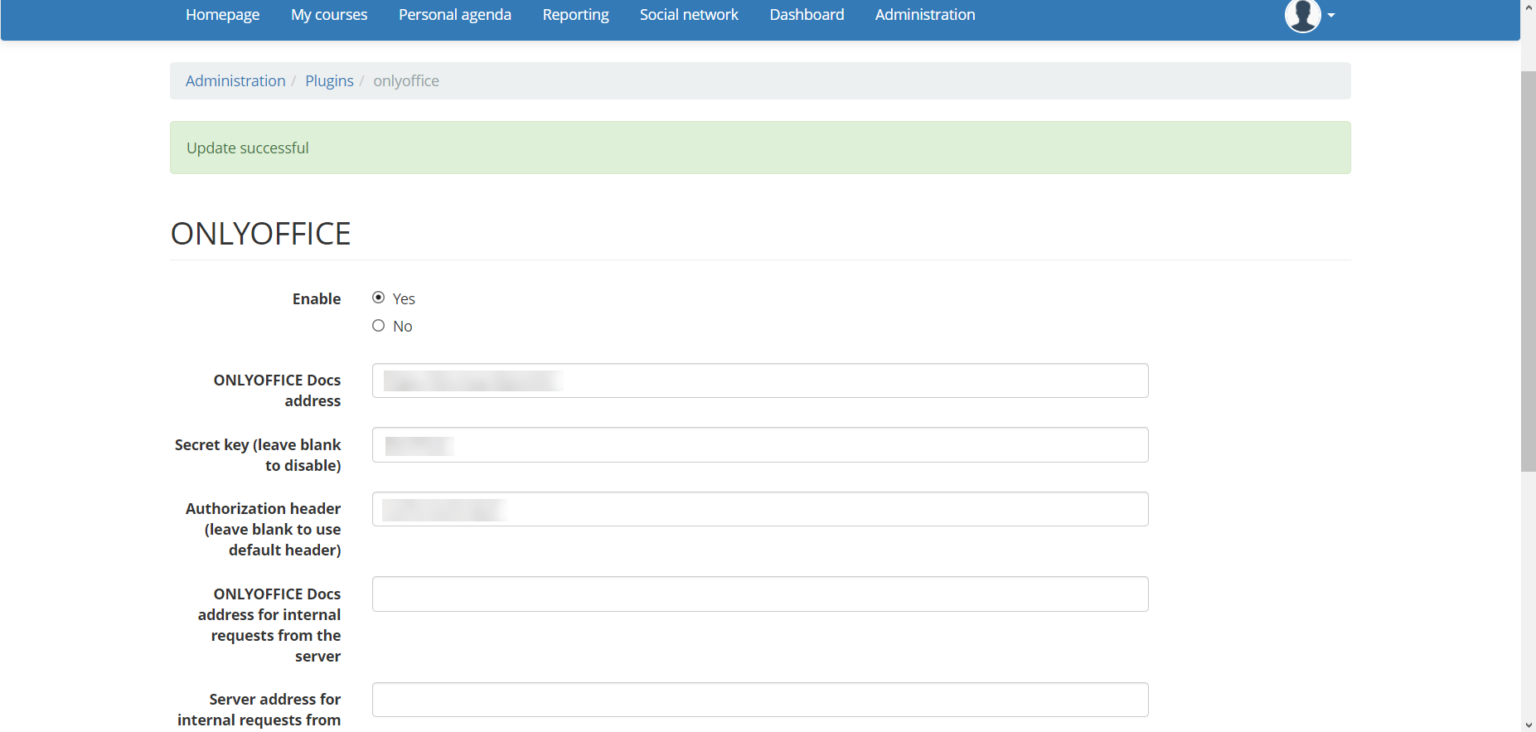Click the ONLYOFFICE Docs address field

pyautogui.click(x=760, y=380)
